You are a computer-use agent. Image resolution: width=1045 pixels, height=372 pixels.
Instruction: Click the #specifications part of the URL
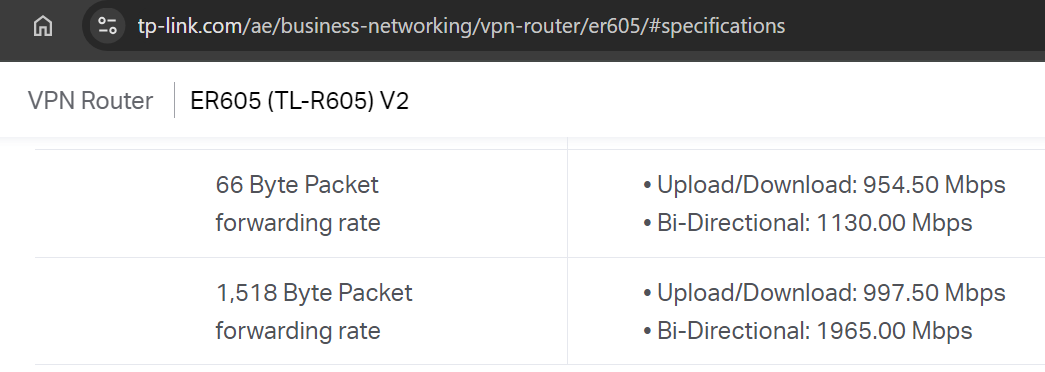point(716,26)
